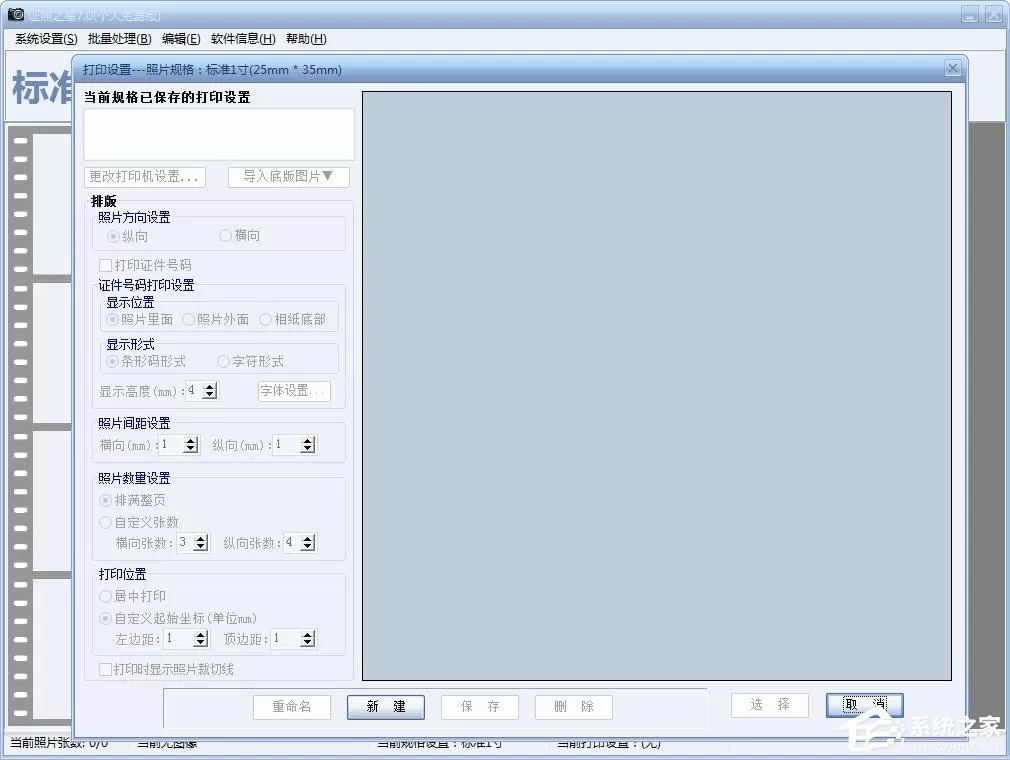Adjust the 纵向张数 spinner arrows

(308, 543)
